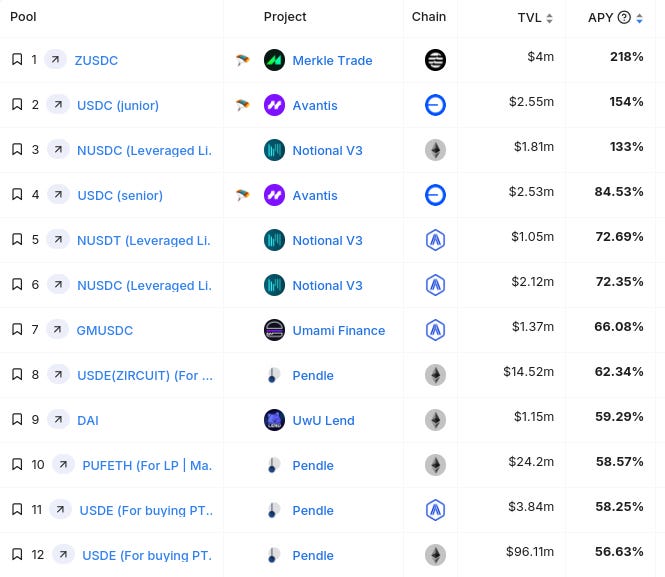The width and height of the screenshot is (665, 577).
Task: Open external arrow for row 6 NUSDC
Action: [x=58, y=284]
